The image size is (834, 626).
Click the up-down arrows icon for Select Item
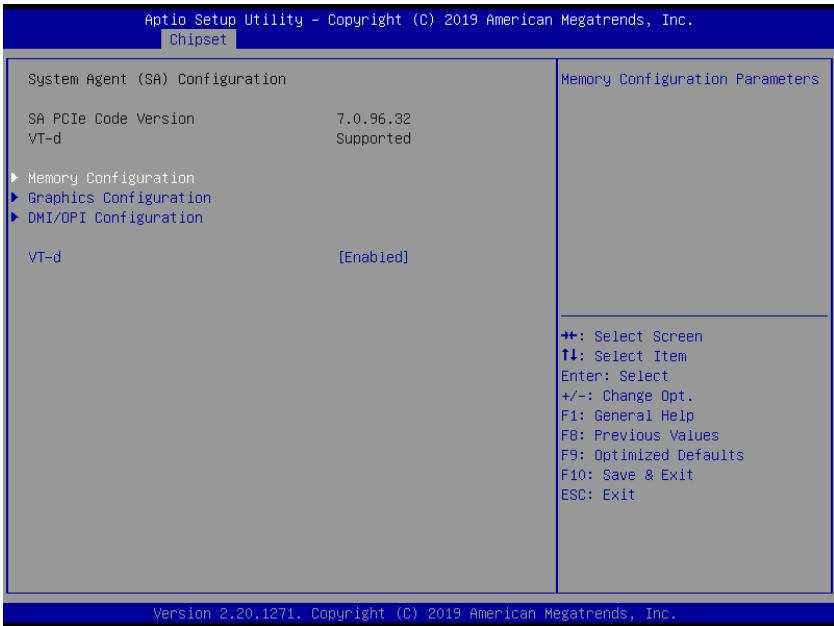pyautogui.click(x=569, y=356)
